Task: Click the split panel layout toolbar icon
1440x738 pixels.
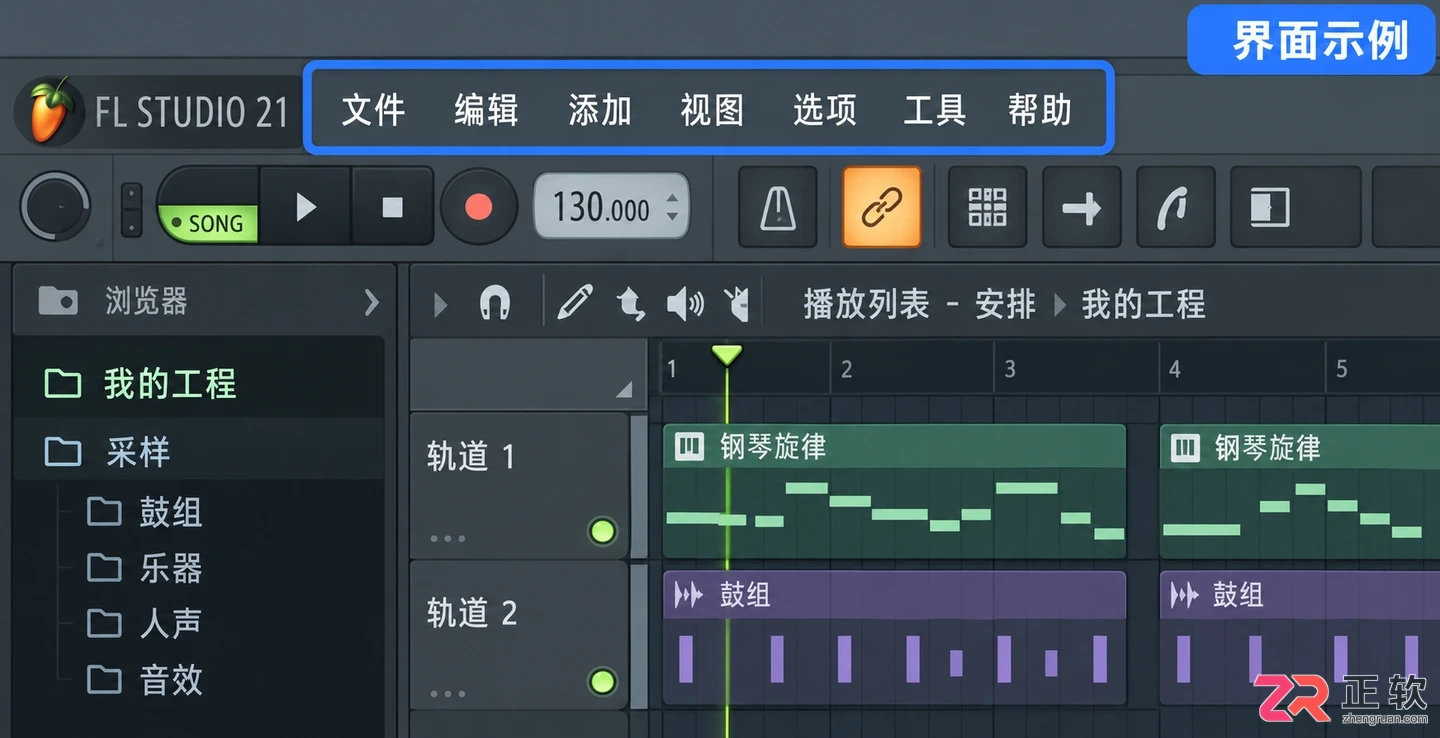Action: coord(1270,207)
